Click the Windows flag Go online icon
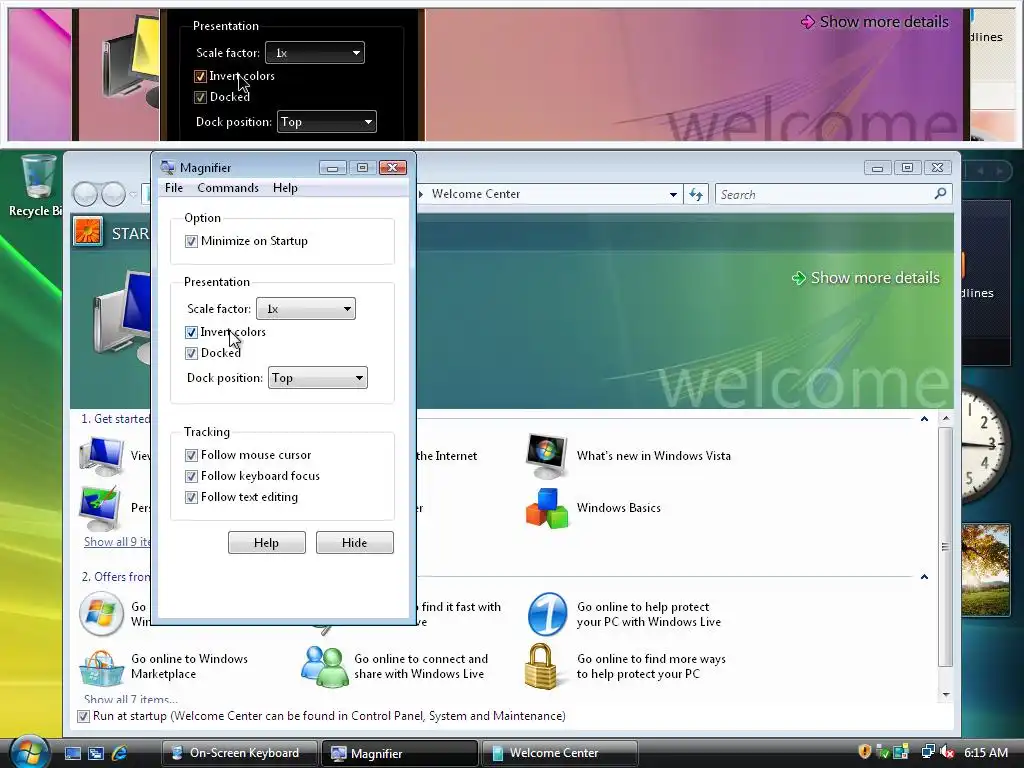Viewport: 1024px width, 768px height. coord(101,614)
